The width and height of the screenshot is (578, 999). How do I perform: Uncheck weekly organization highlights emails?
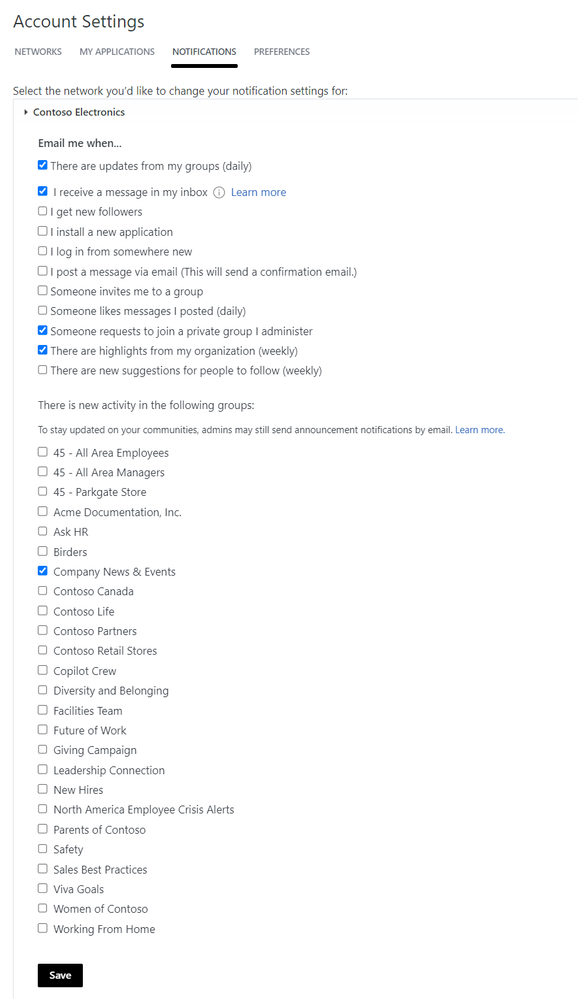point(42,350)
